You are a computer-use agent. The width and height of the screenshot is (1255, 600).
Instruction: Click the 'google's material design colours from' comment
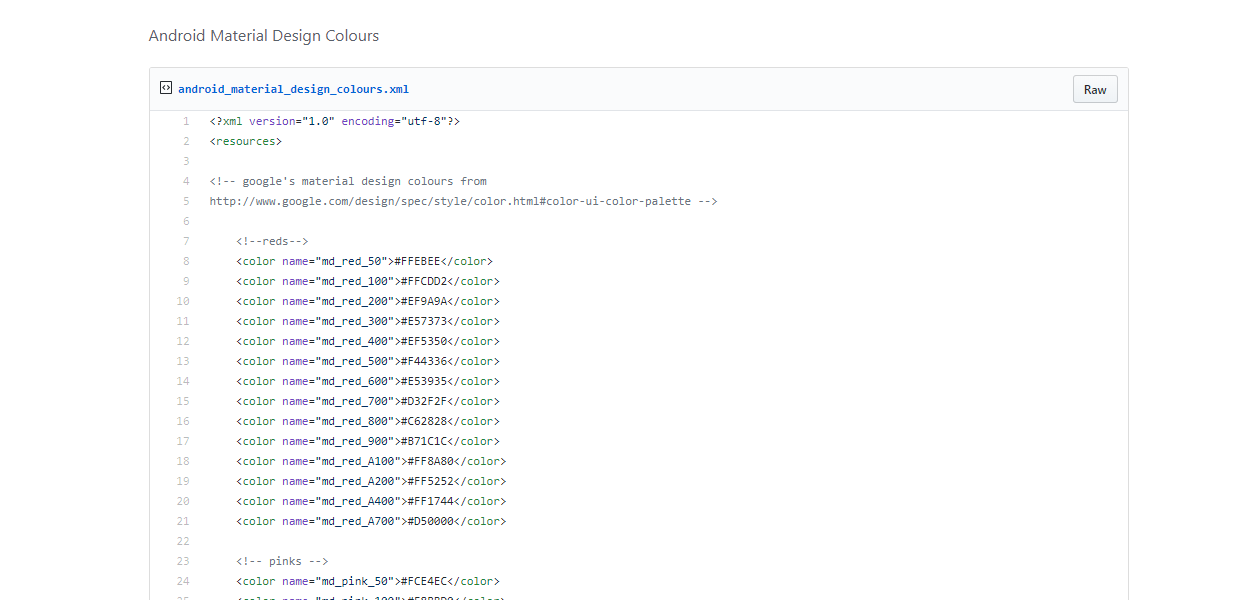point(348,181)
